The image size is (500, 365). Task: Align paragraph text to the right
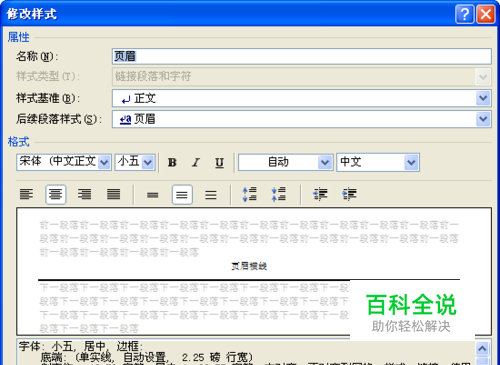click(x=84, y=194)
